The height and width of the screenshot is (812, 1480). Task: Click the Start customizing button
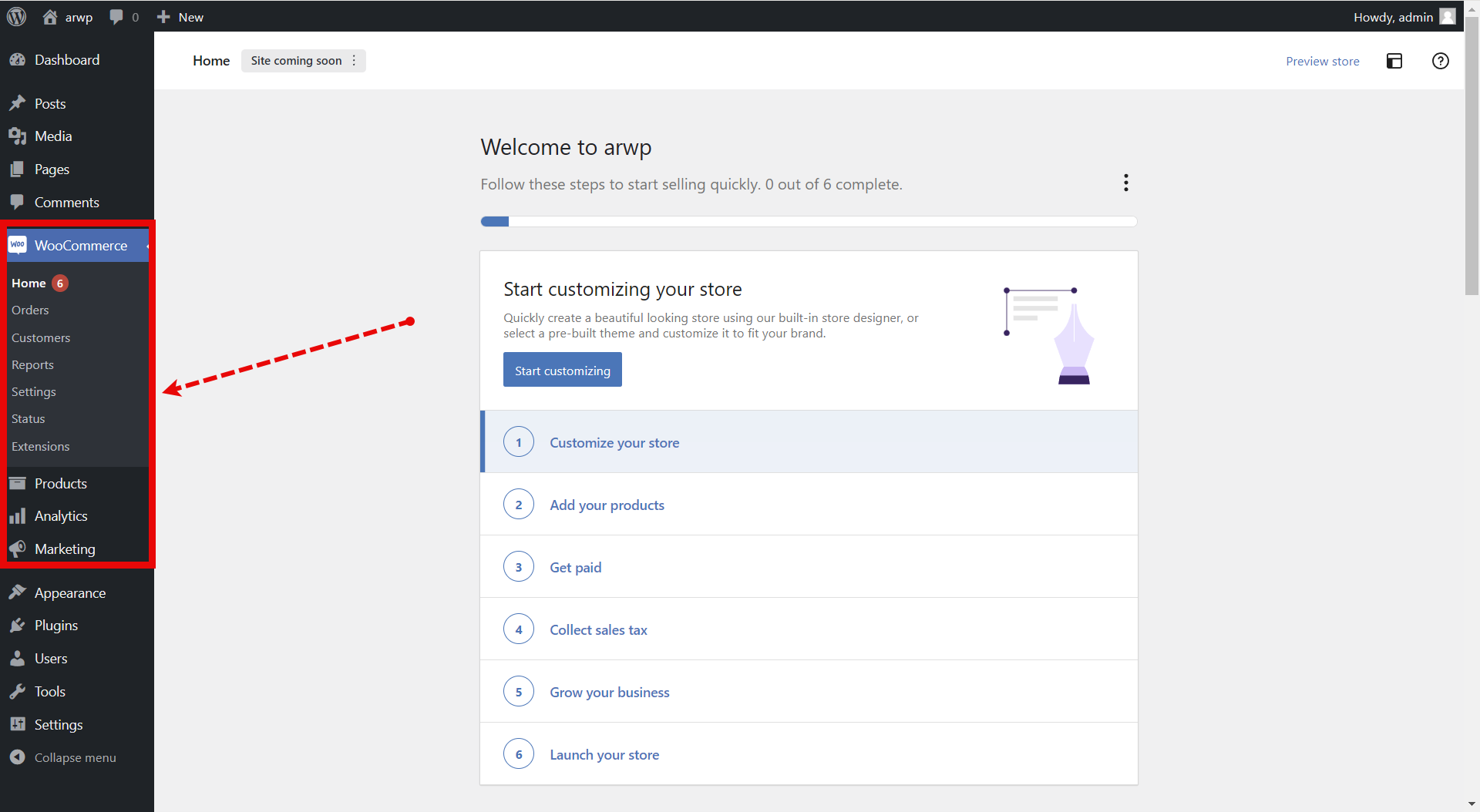coord(562,371)
